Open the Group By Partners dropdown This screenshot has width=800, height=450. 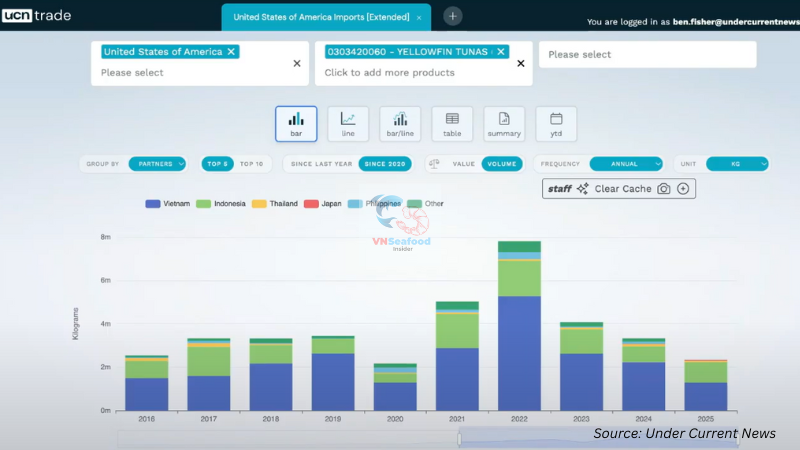(x=157, y=164)
